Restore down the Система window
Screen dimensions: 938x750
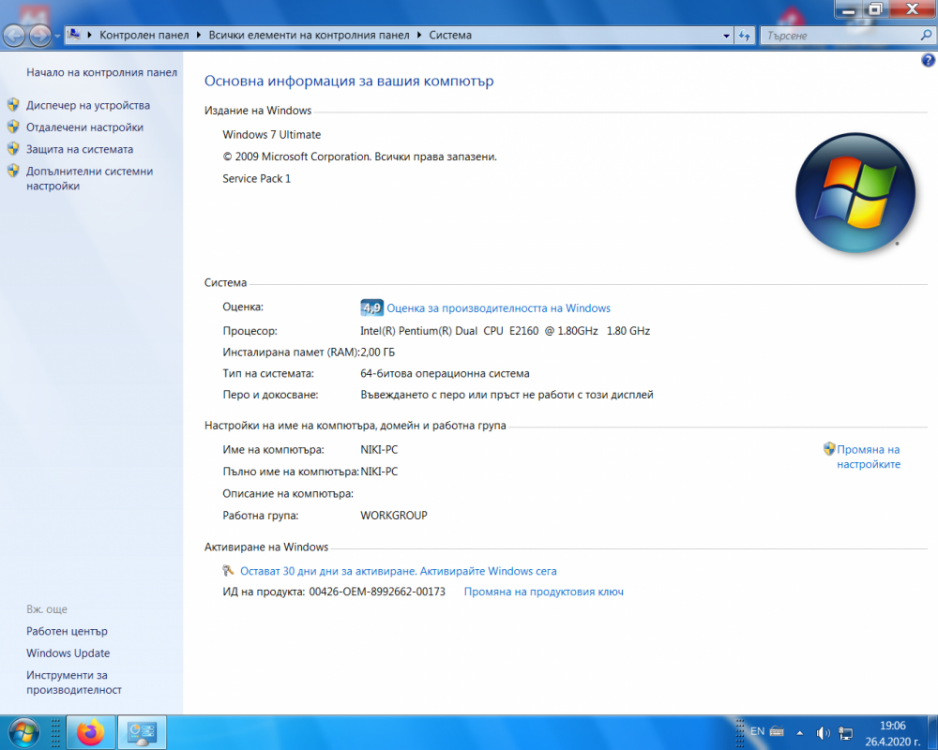(875, 9)
